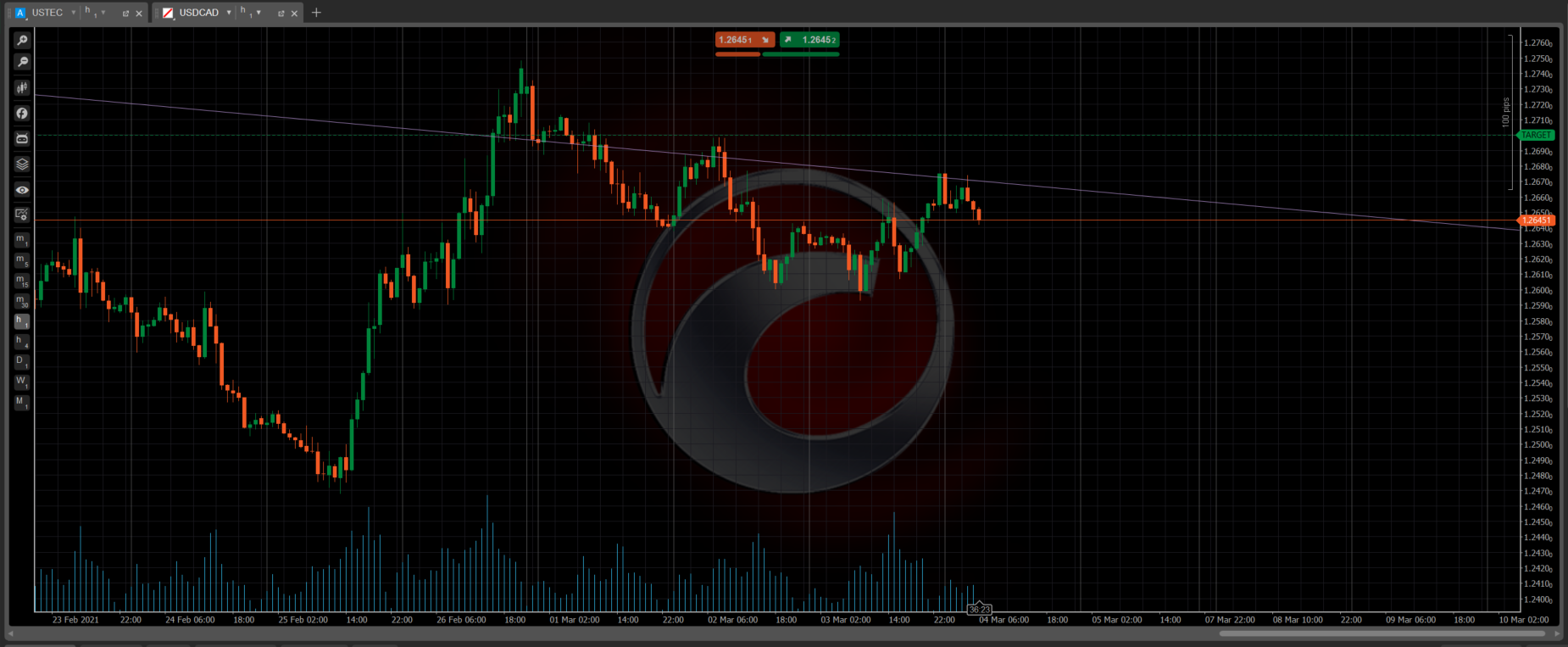Select the M1 monthly timeframe
Image resolution: width=1568 pixels, height=647 pixels.
click(22, 403)
